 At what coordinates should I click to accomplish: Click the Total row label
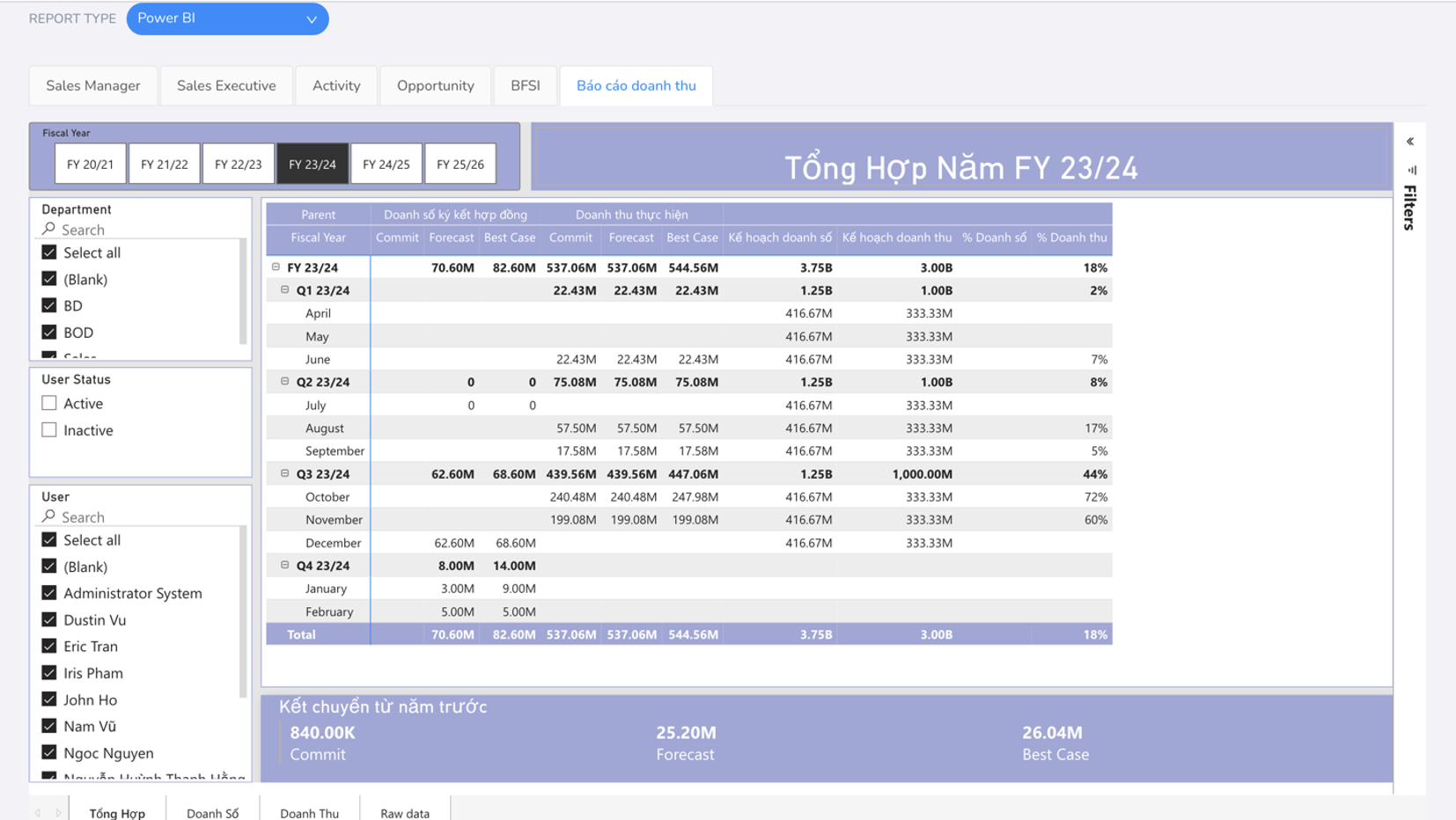point(301,634)
